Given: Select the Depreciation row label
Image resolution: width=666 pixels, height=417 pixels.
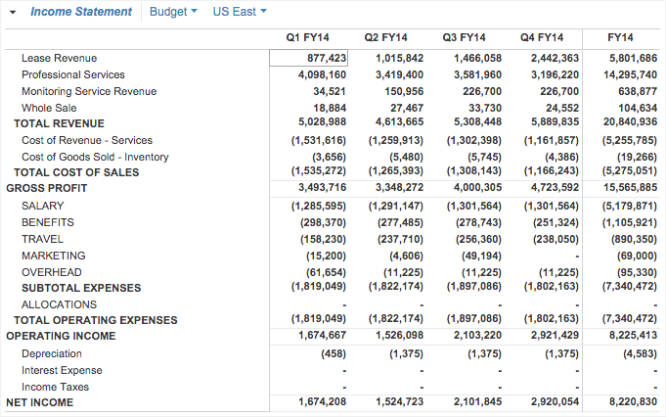Looking at the screenshot, I should (x=53, y=354).
